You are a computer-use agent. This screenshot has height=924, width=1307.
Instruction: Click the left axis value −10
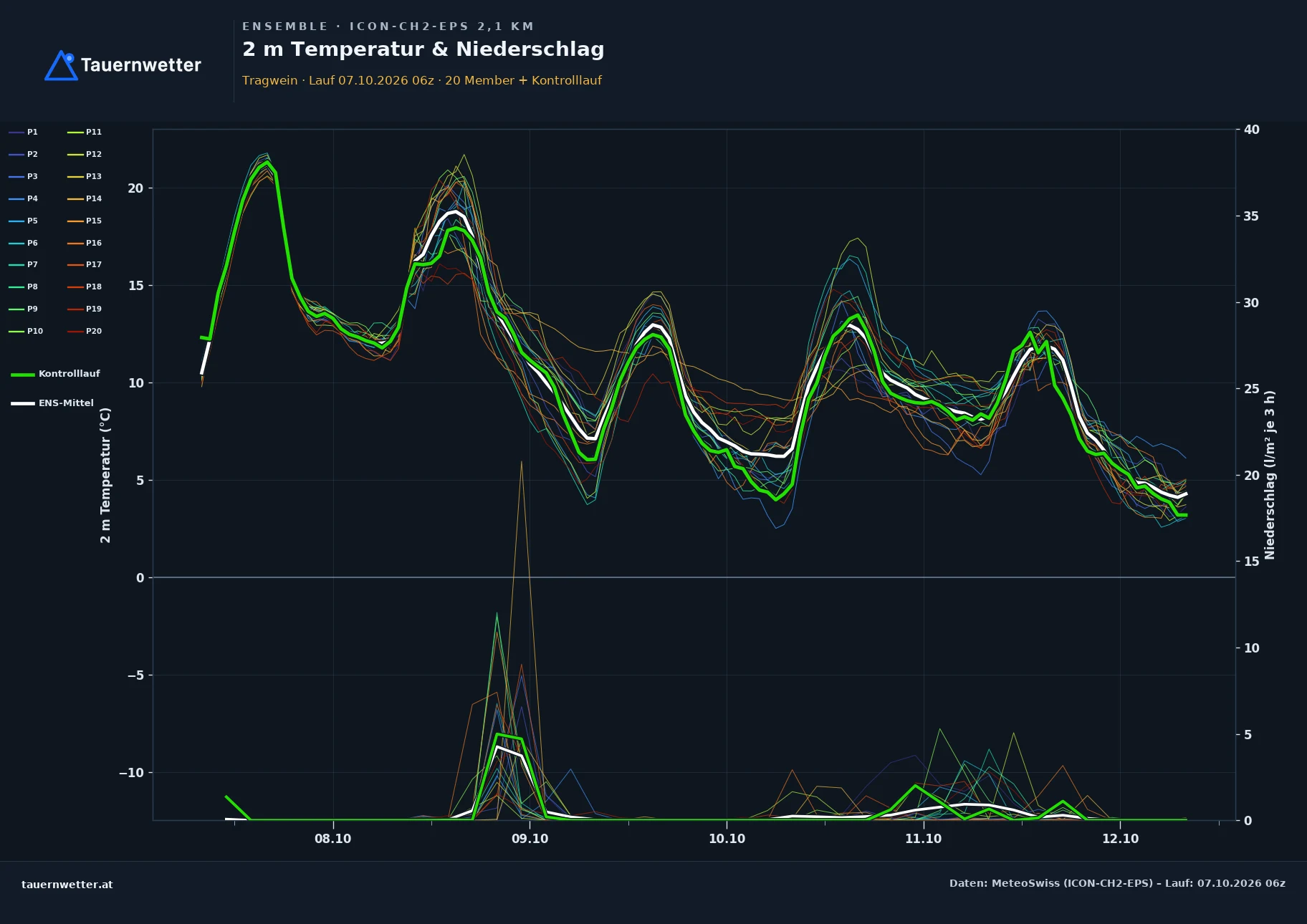130,773
